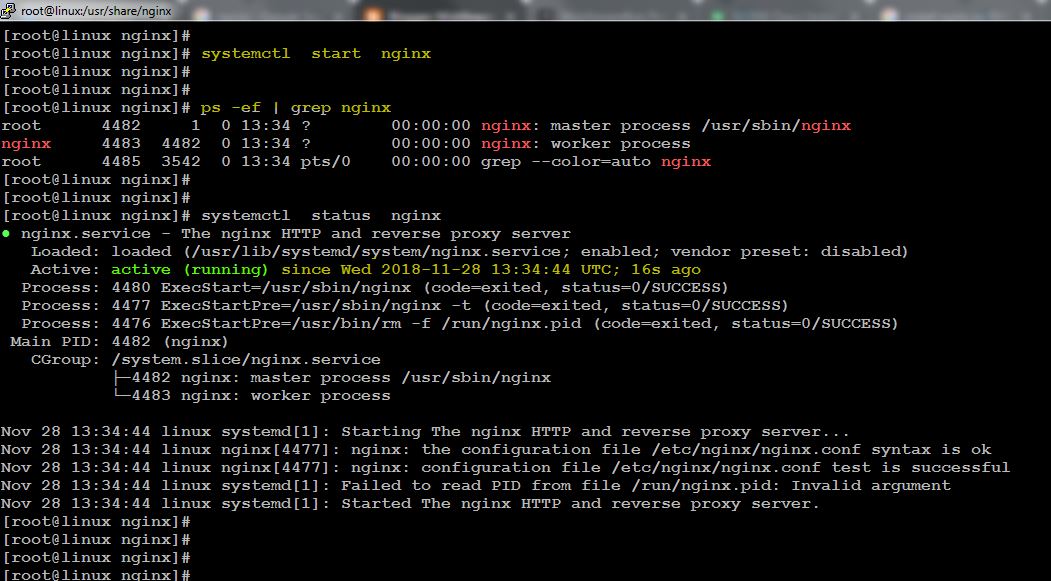
Task: Click '16s ago' in the Active line
Action: (666, 270)
